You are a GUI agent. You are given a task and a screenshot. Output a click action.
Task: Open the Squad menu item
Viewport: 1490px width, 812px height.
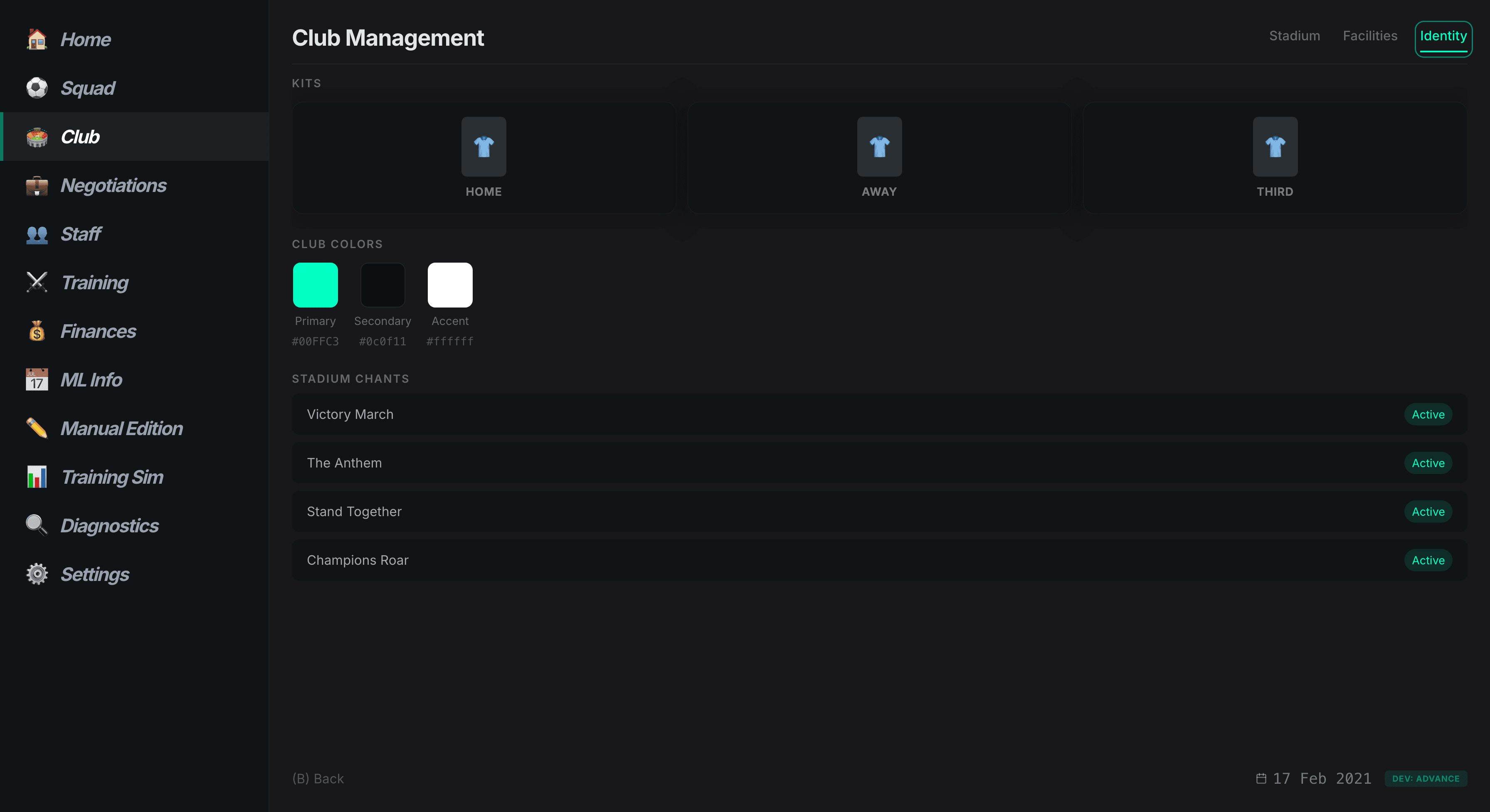coord(134,88)
